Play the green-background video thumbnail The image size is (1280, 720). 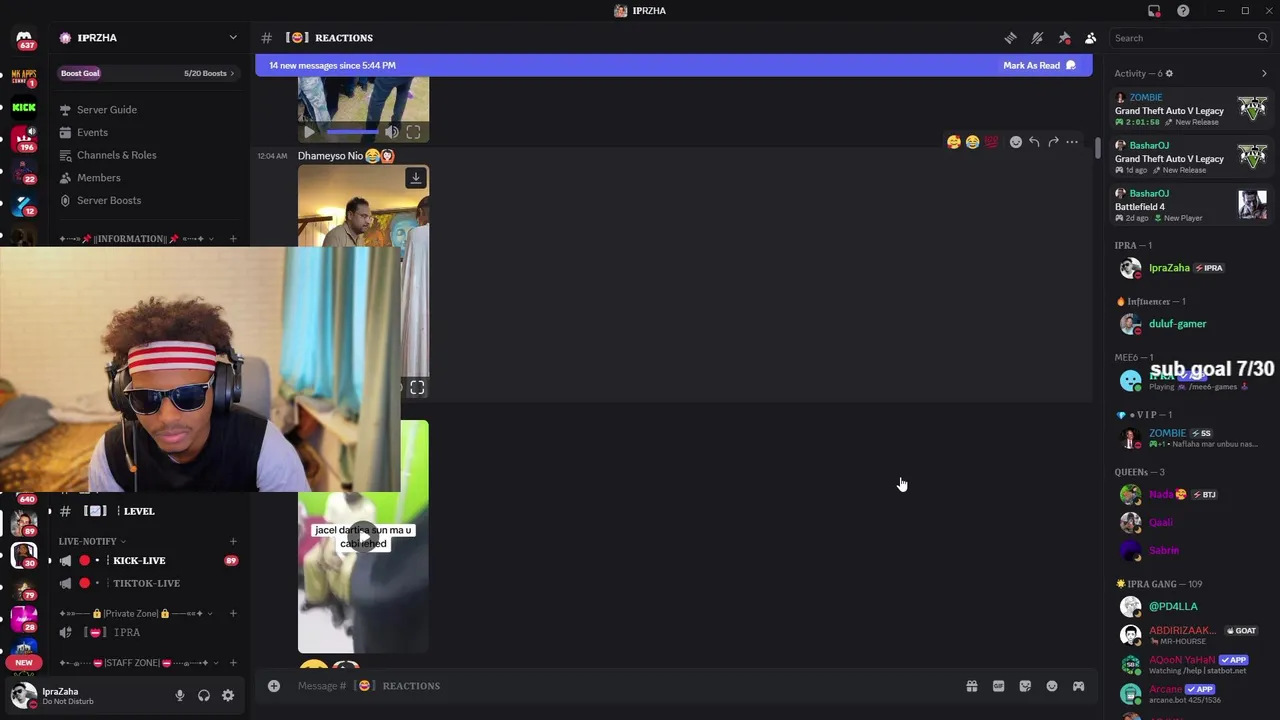[x=363, y=536]
